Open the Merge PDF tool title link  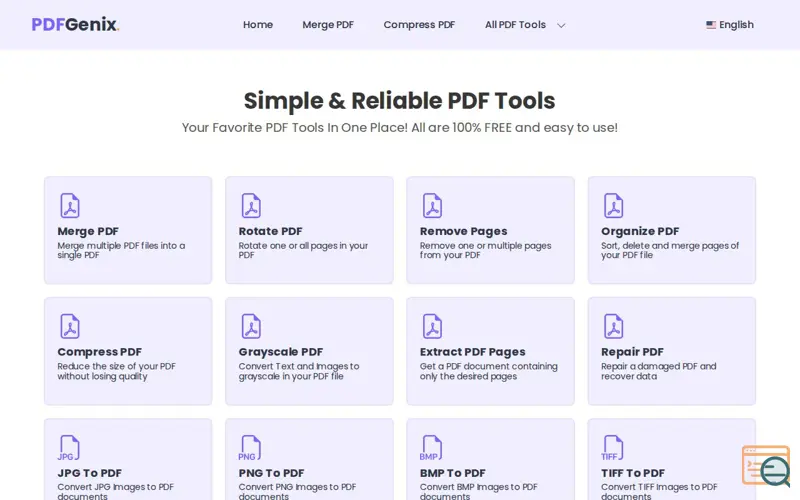[x=88, y=231]
